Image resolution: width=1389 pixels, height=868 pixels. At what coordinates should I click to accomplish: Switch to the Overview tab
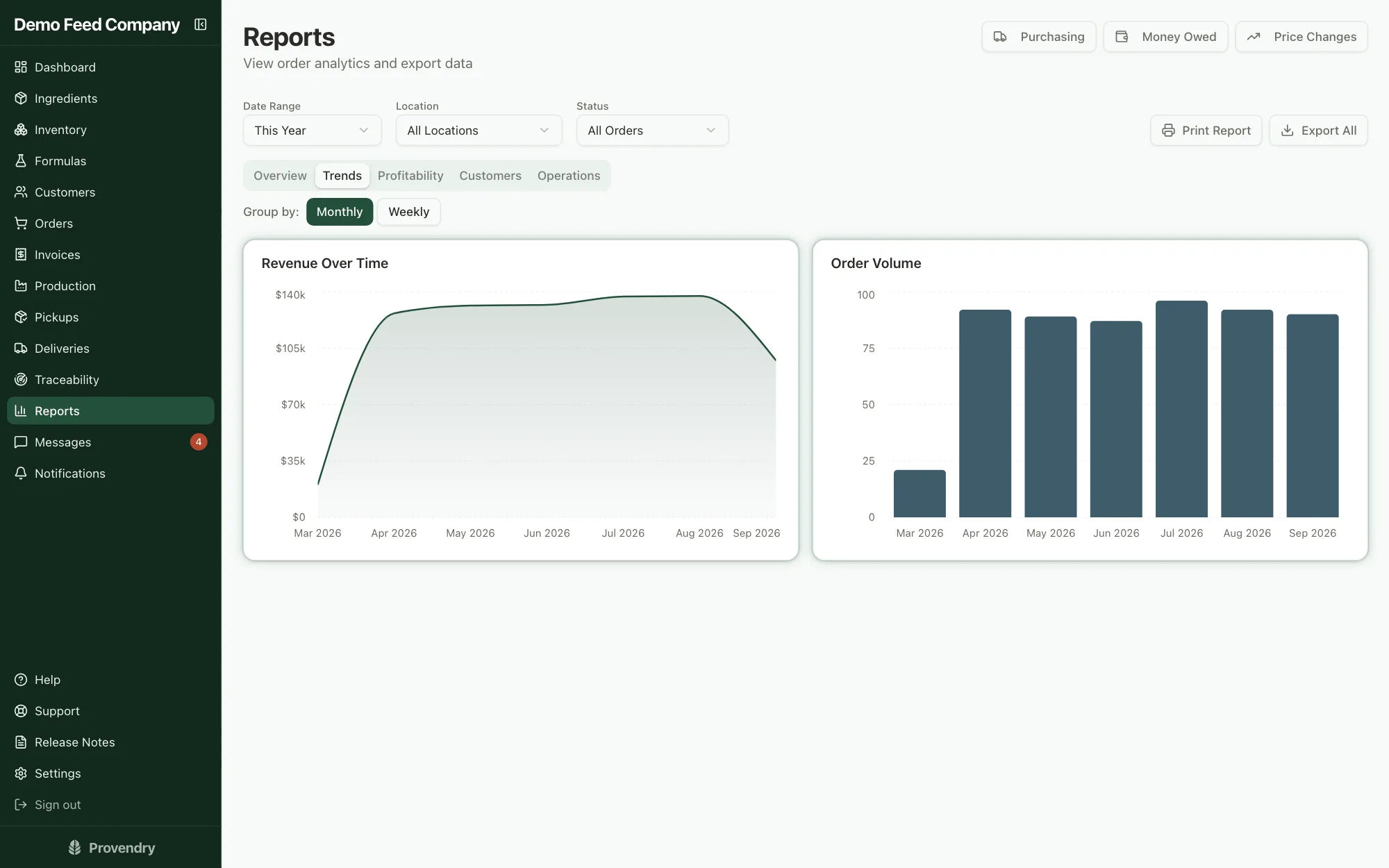click(x=280, y=176)
